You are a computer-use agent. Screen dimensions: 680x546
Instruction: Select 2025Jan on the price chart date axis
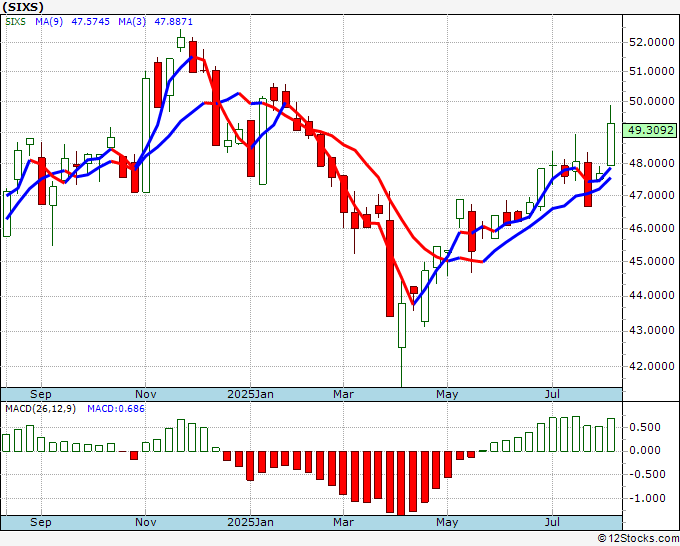251,394
